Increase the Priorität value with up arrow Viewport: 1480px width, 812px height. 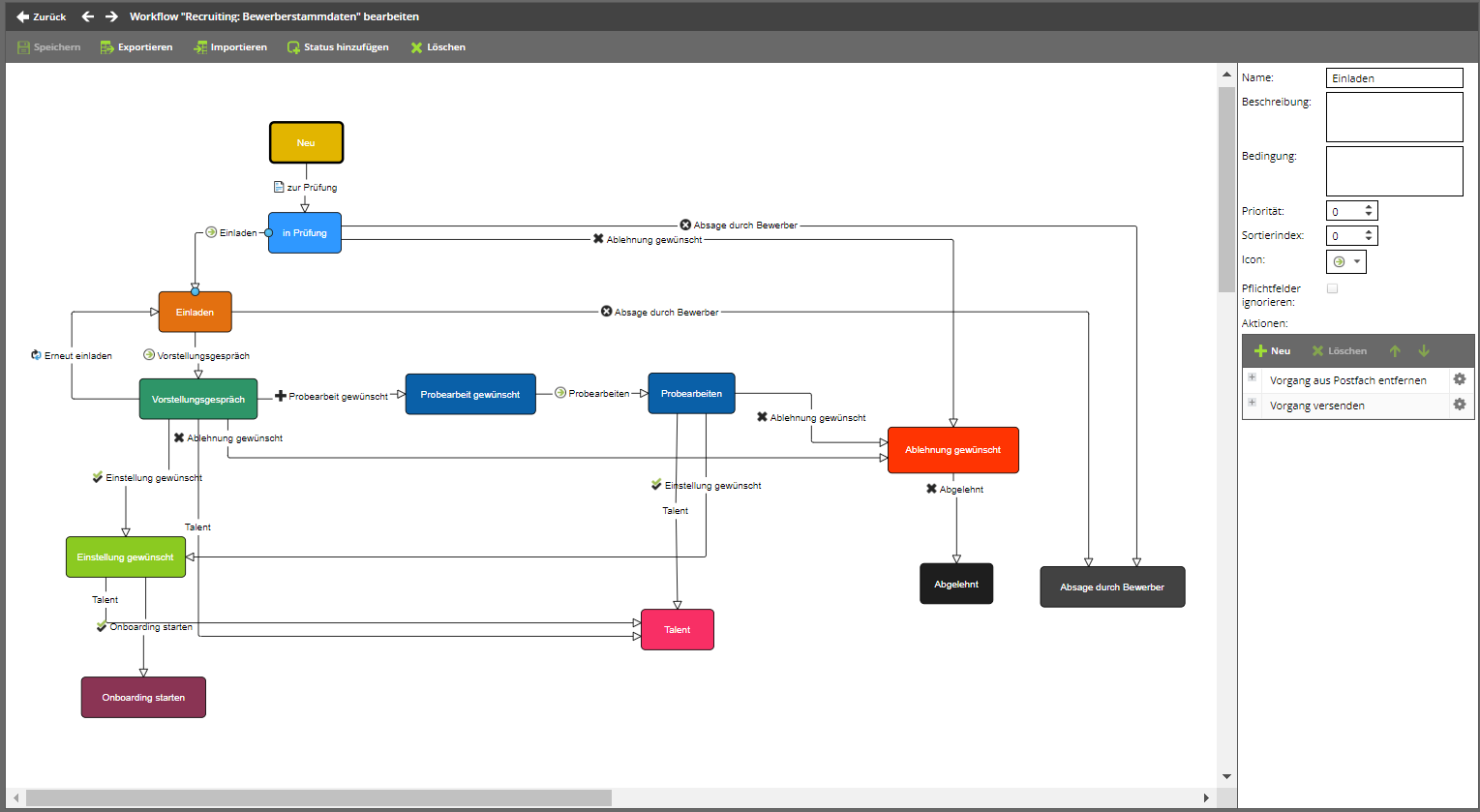[x=1369, y=207]
